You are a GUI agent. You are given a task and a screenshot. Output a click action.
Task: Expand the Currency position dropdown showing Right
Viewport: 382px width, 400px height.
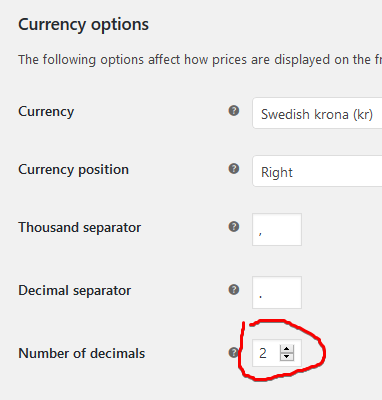click(317, 171)
